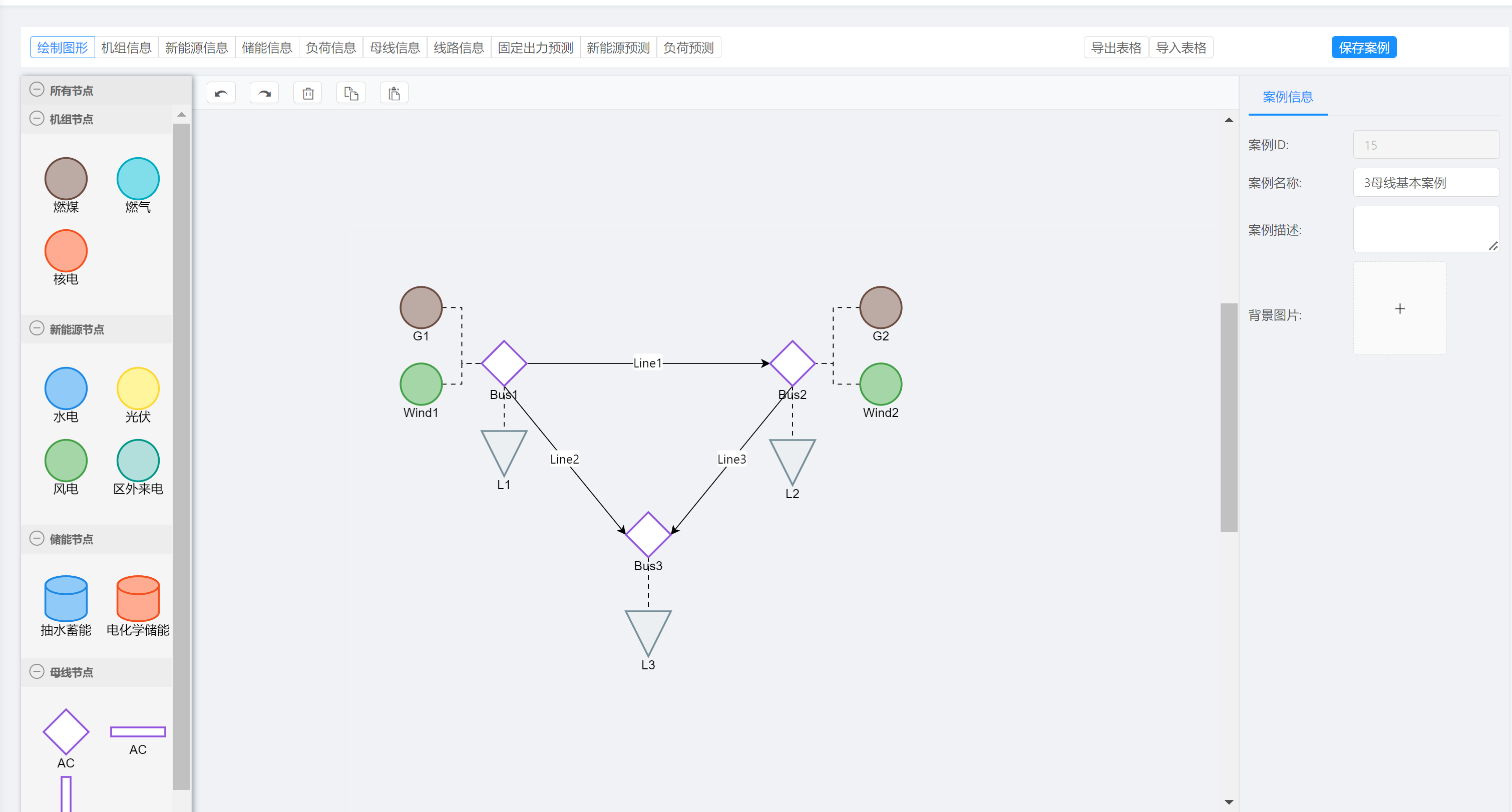Click the trash delete icon

(308, 93)
